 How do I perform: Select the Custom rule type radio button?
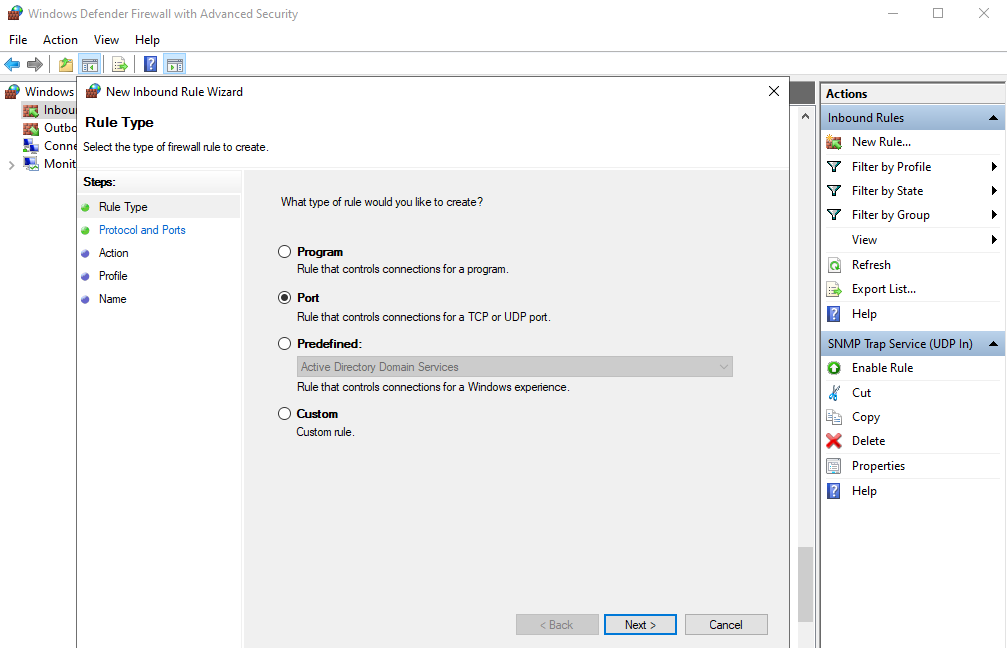(x=285, y=414)
